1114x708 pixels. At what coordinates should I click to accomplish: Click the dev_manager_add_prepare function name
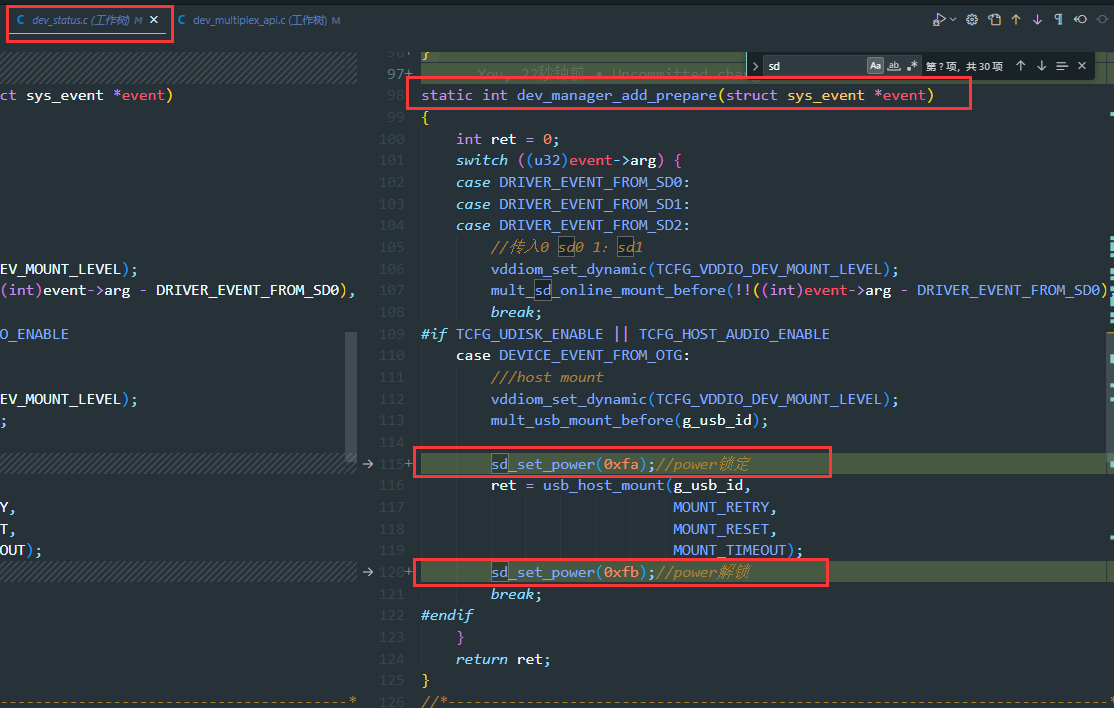tap(617, 95)
